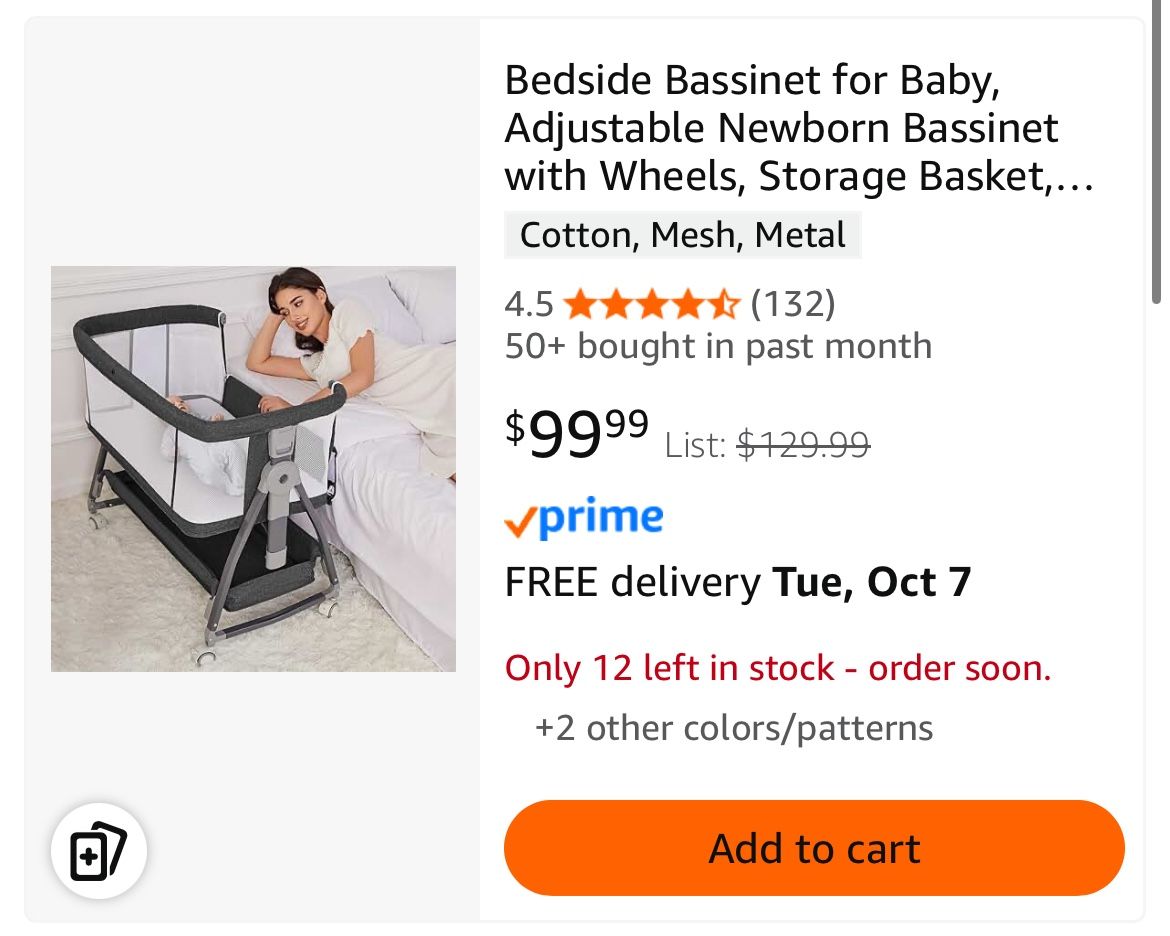Screen dimensions: 1170x936
Task: Click the 50+ bought in past month text
Action: [717, 346]
